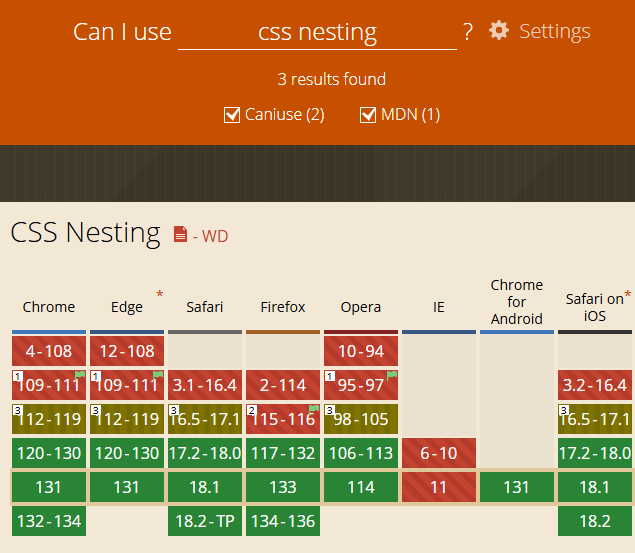Image resolution: width=635 pixels, height=553 pixels.
Task: Click Chrome versions 120-130 cell
Action: click(x=49, y=453)
